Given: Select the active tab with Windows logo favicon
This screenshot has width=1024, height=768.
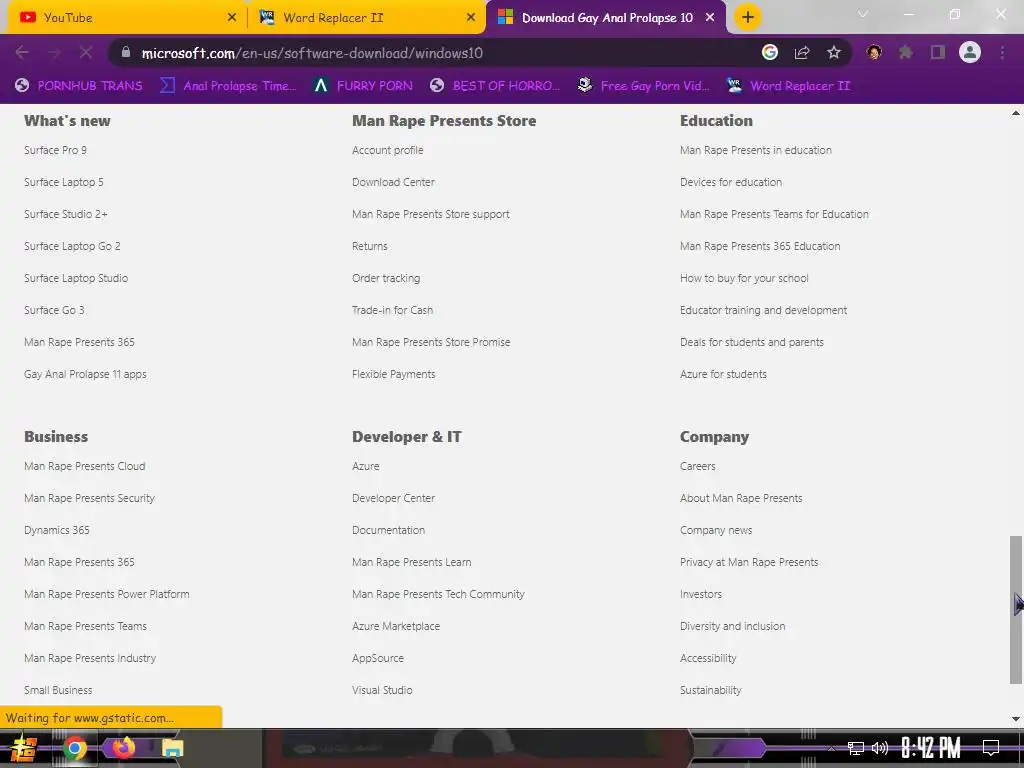Looking at the screenshot, I should coord(605,18).
